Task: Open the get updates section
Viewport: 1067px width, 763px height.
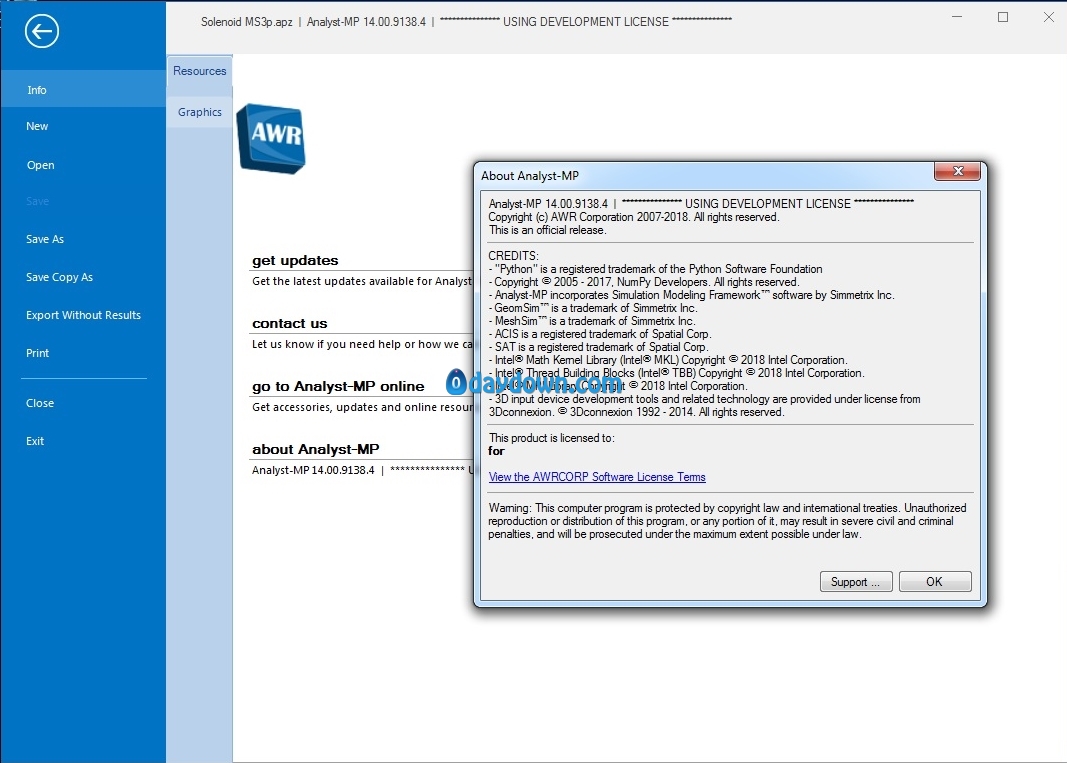Action: [295, 260]
